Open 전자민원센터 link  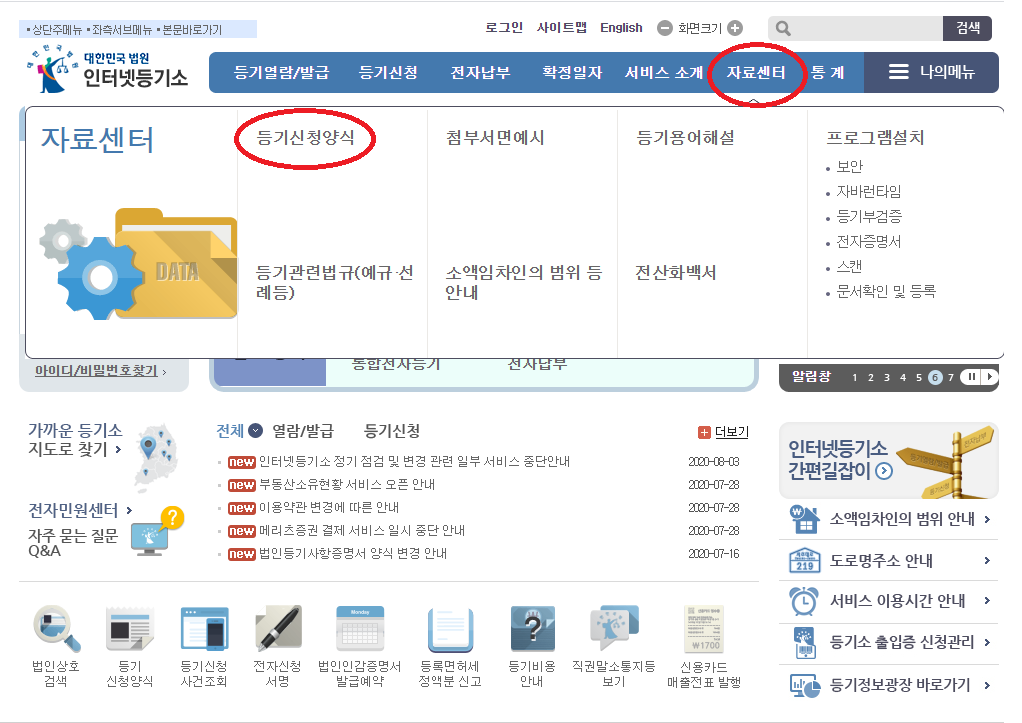tap(74, 510)
